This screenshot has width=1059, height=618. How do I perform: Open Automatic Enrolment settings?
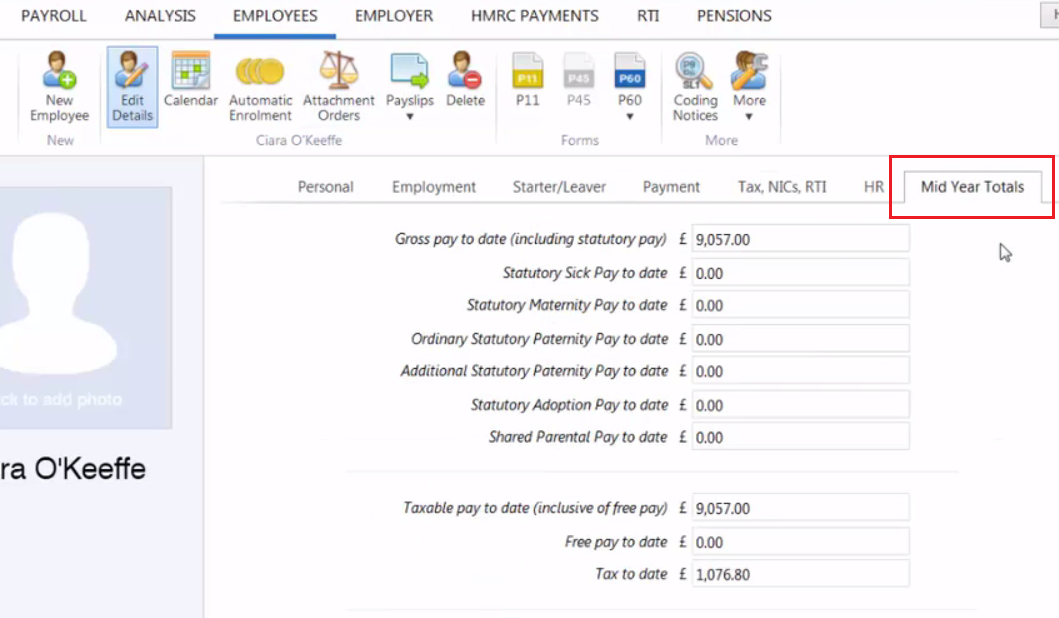[260, 86]
